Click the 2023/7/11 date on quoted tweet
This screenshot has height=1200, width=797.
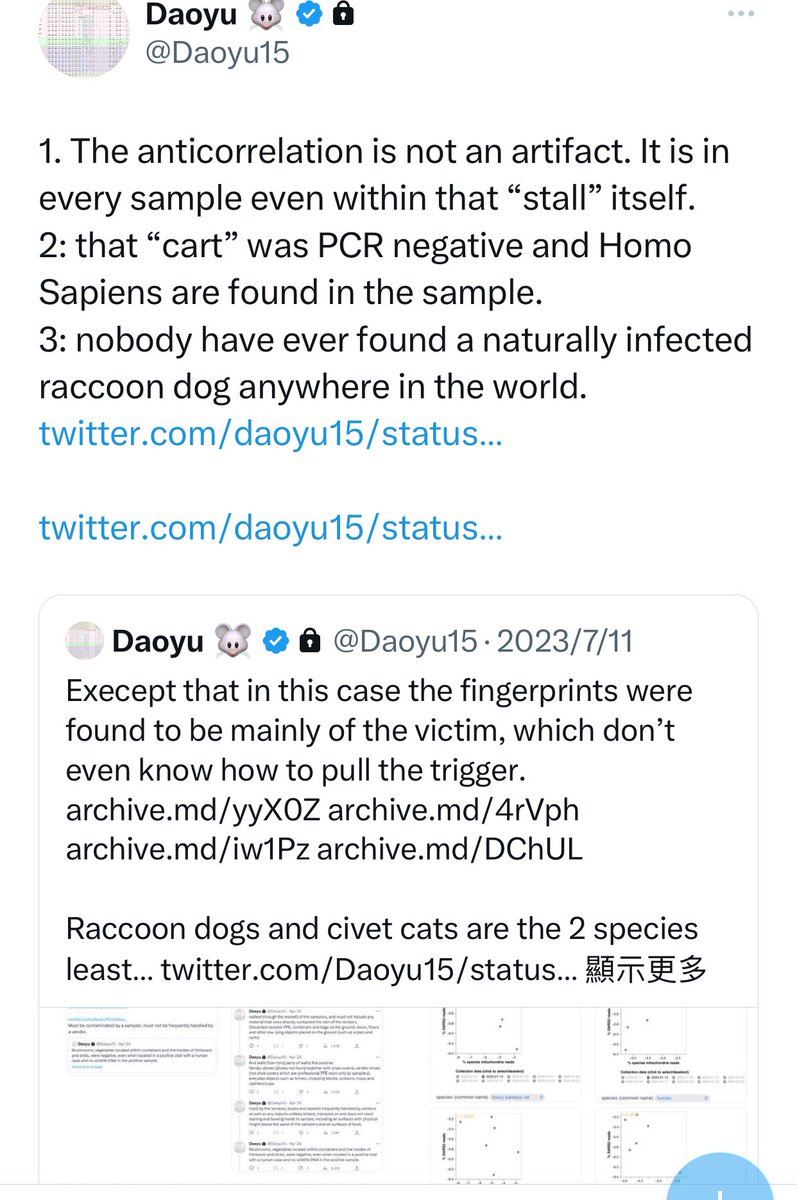565,640
